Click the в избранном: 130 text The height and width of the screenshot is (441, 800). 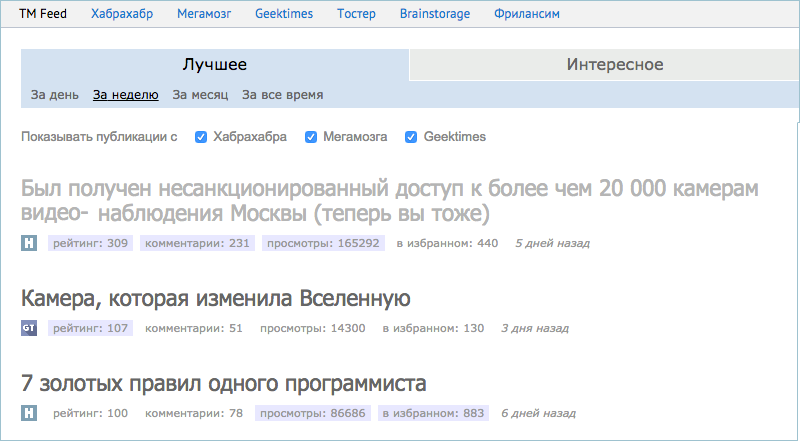coord(433,328)
